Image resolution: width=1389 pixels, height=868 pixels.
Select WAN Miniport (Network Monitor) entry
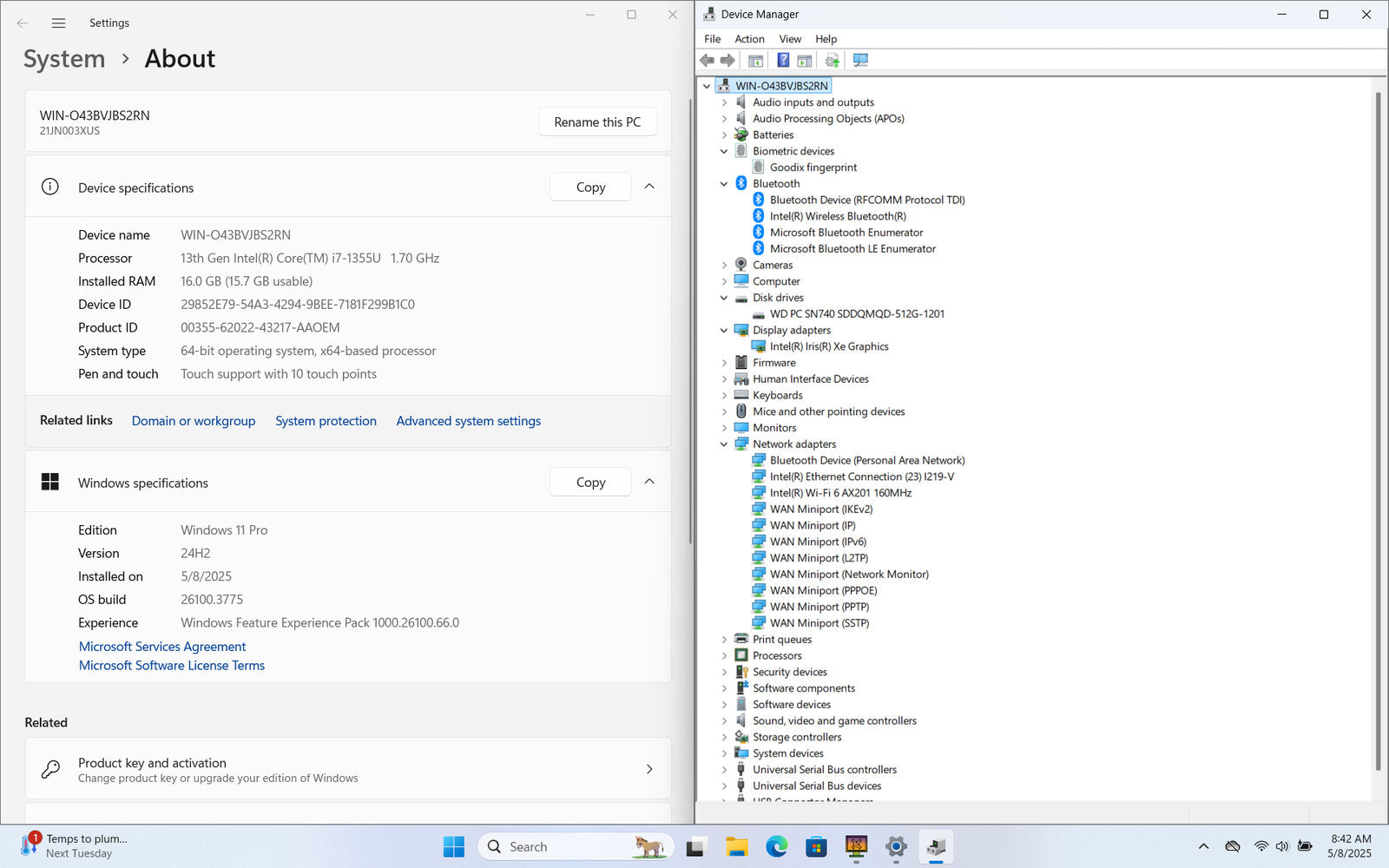[x=849, y=575]
